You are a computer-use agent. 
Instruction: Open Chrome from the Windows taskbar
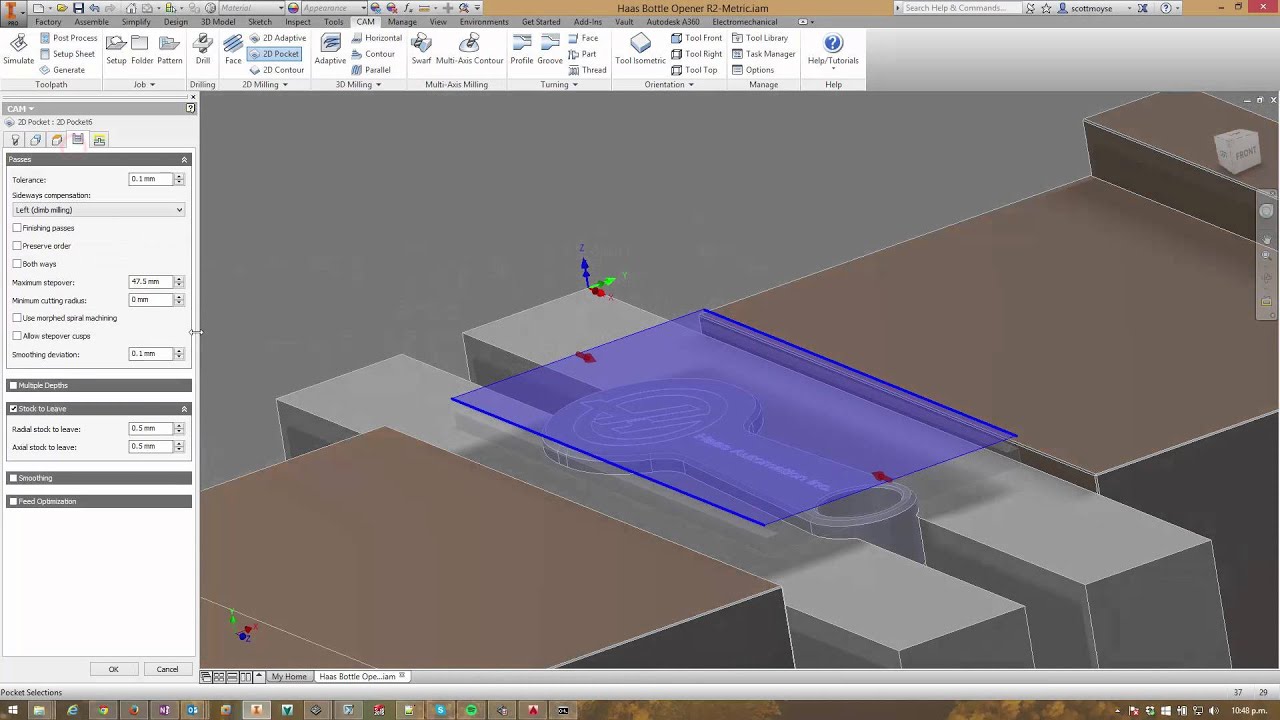point(102,710)
